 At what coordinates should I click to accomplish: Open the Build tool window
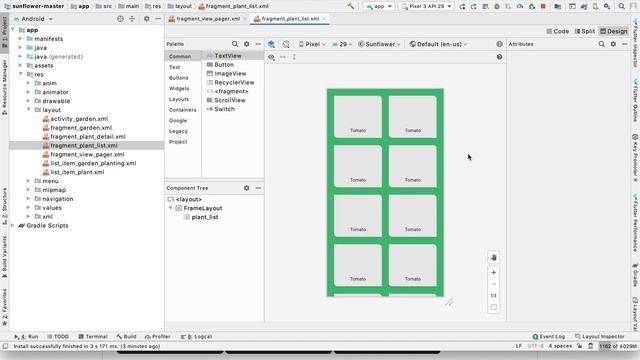coord(127,337)
